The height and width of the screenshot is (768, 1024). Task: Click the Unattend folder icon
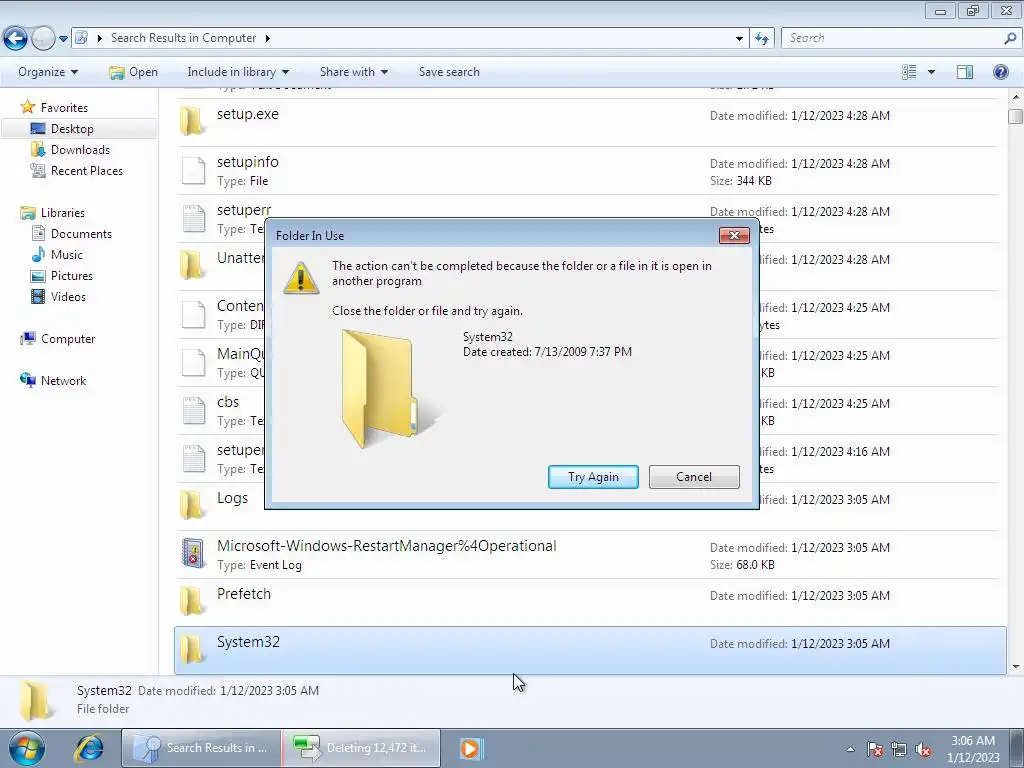pos(193,265)
